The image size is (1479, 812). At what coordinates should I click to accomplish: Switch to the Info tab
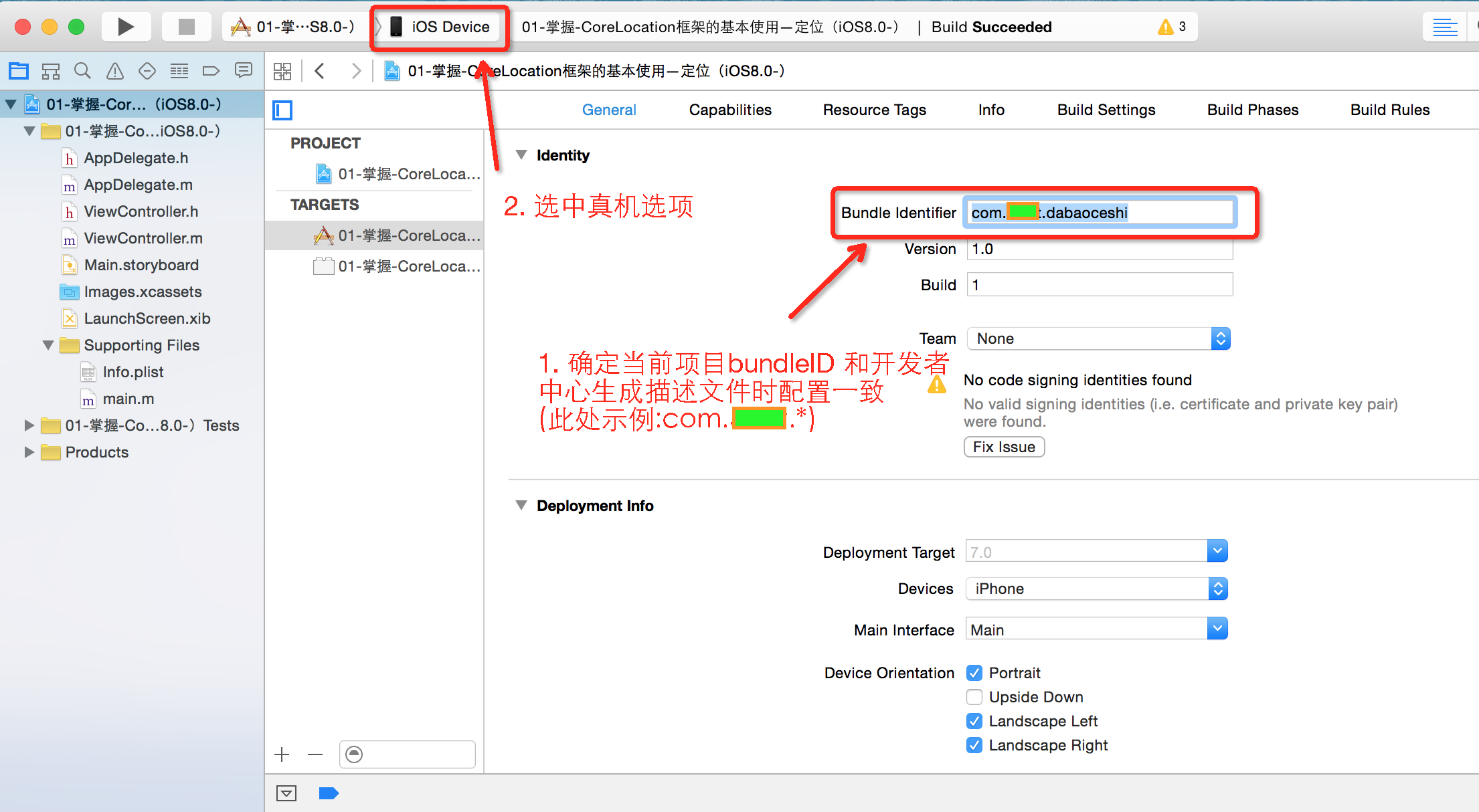991,110
